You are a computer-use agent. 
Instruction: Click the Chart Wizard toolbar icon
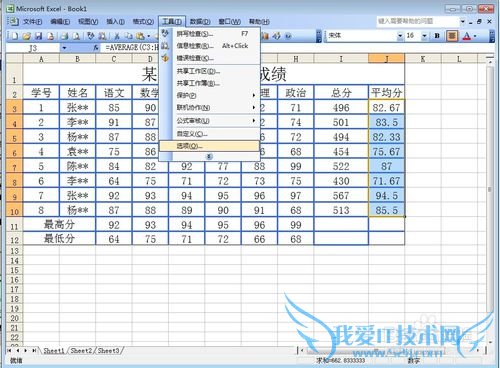265,36
